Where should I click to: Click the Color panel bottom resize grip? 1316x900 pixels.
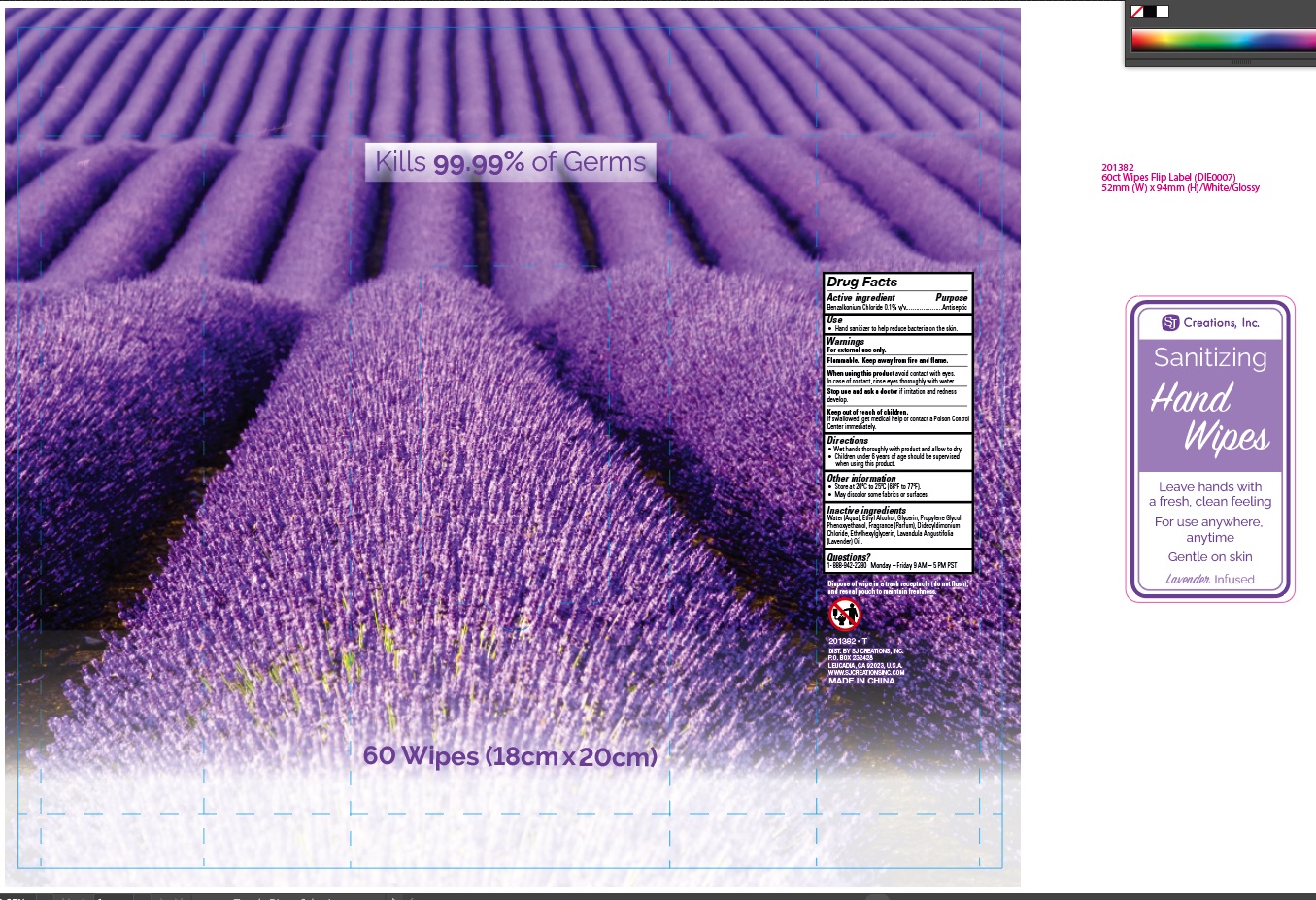(1241, 62)
